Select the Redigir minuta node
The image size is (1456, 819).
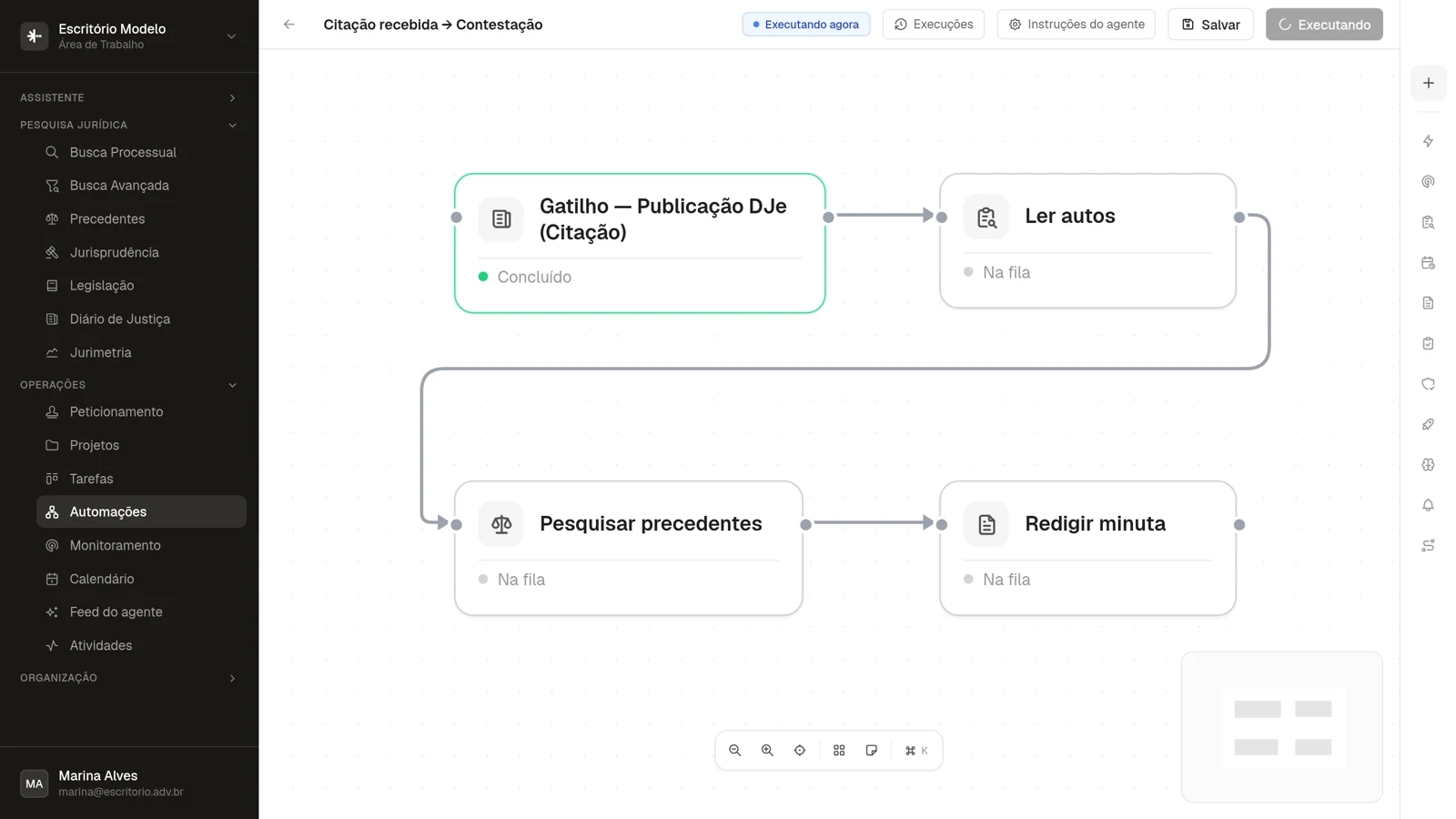[1087, 548]
